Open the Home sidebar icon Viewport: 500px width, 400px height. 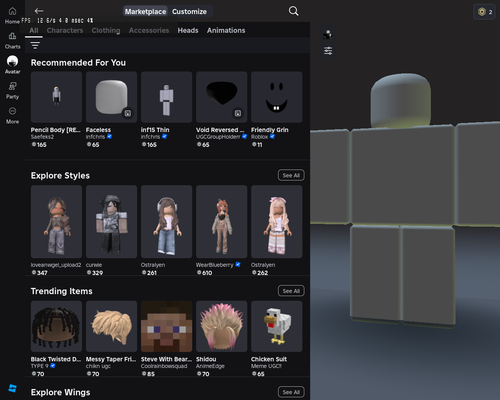12,12
